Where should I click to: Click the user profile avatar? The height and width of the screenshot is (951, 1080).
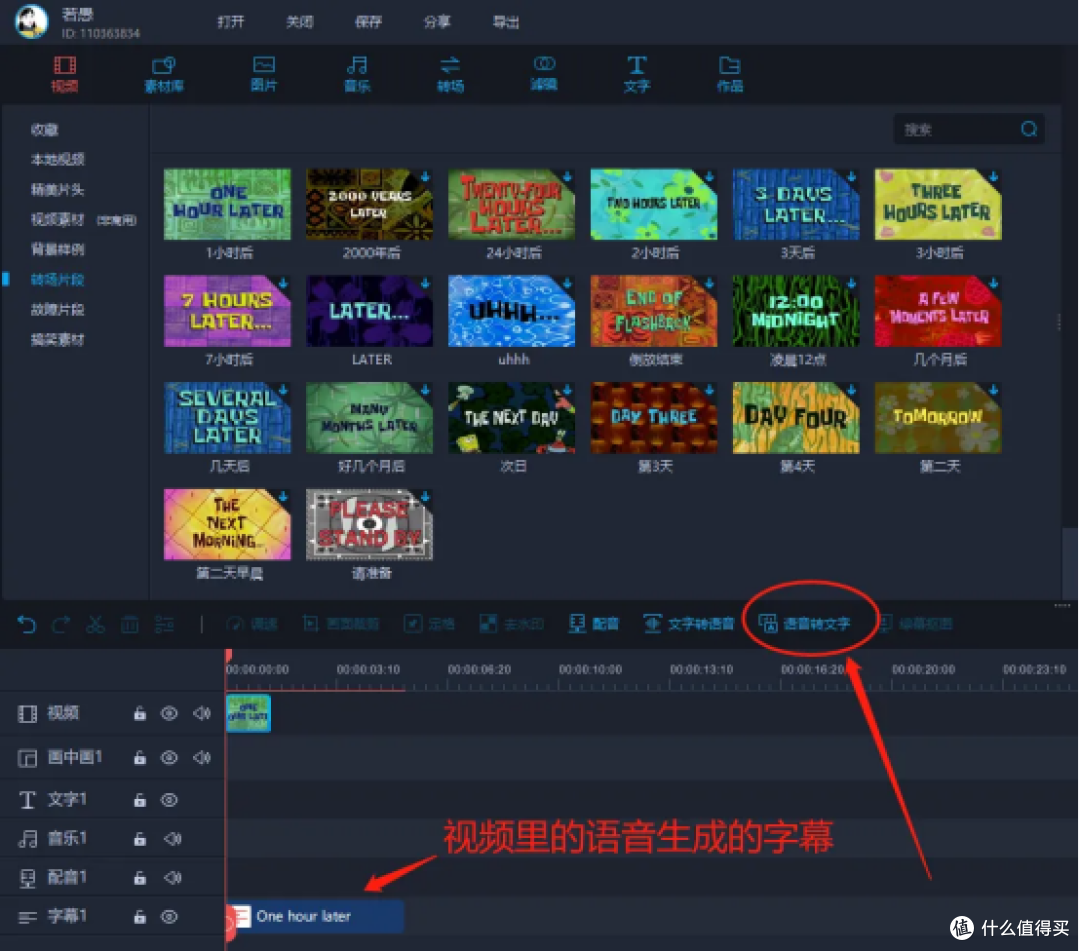pos(32,21)
